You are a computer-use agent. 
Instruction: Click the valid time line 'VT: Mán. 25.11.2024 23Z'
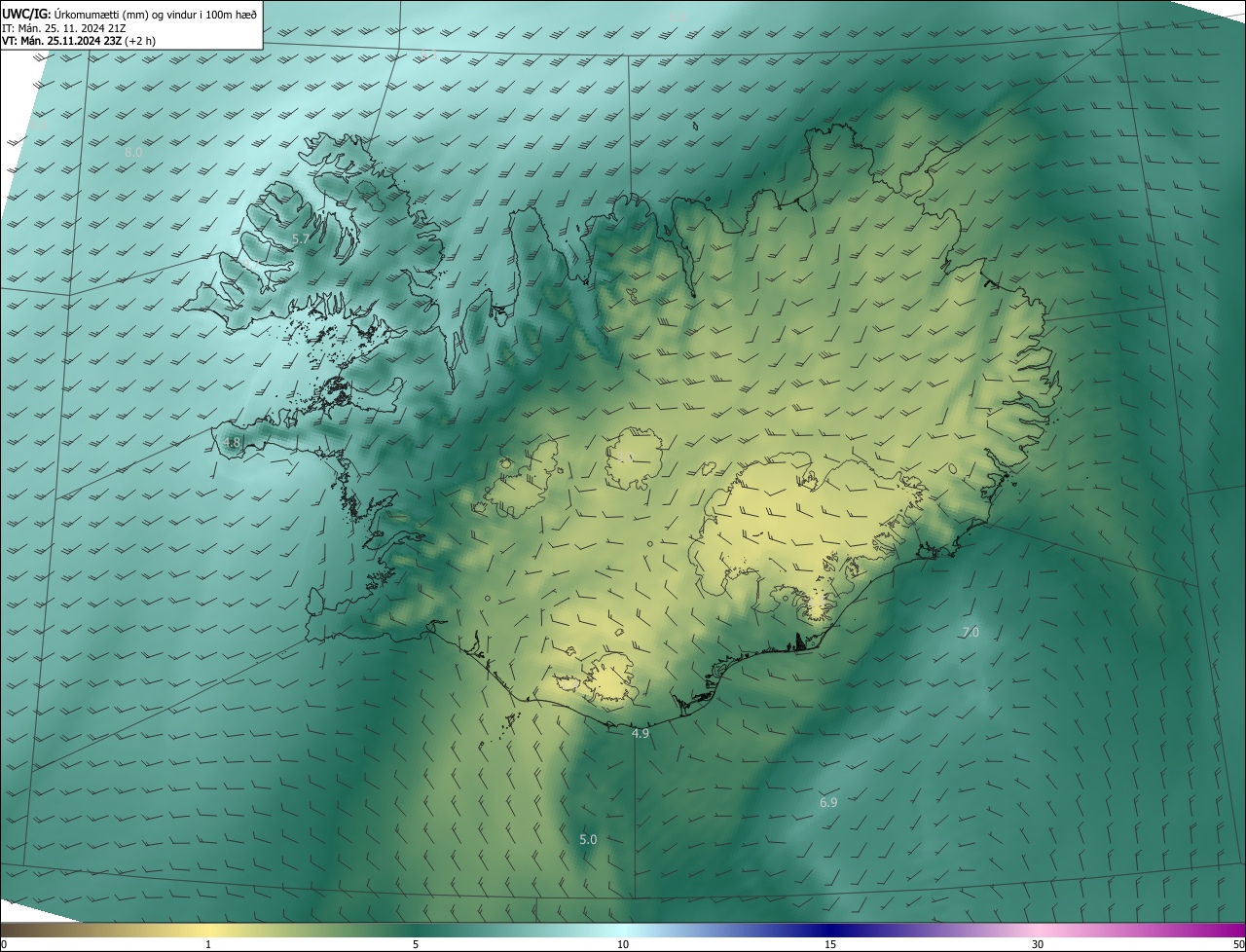(x=61, y=41)
